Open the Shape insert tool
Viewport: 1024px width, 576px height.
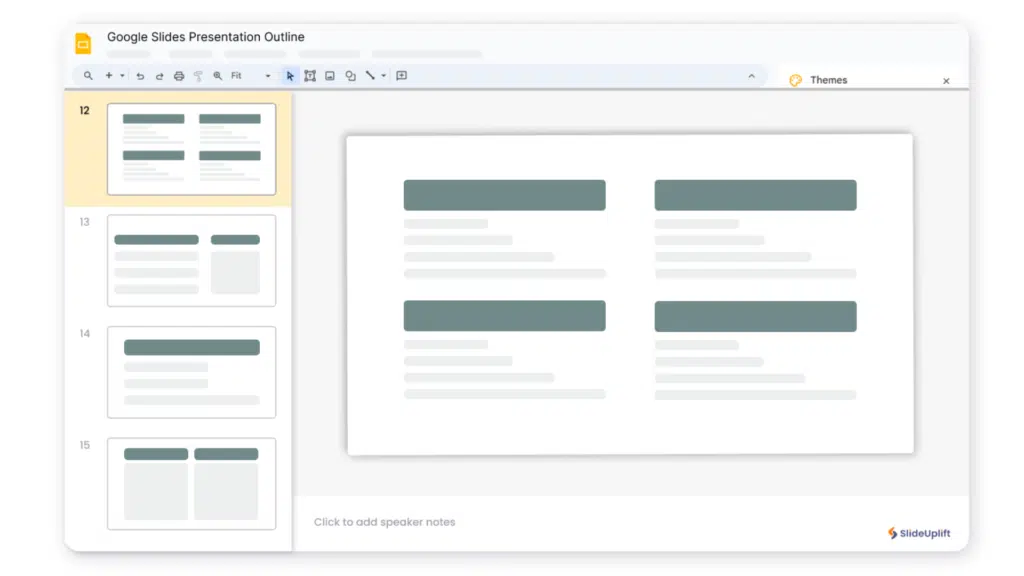(350, 76)
